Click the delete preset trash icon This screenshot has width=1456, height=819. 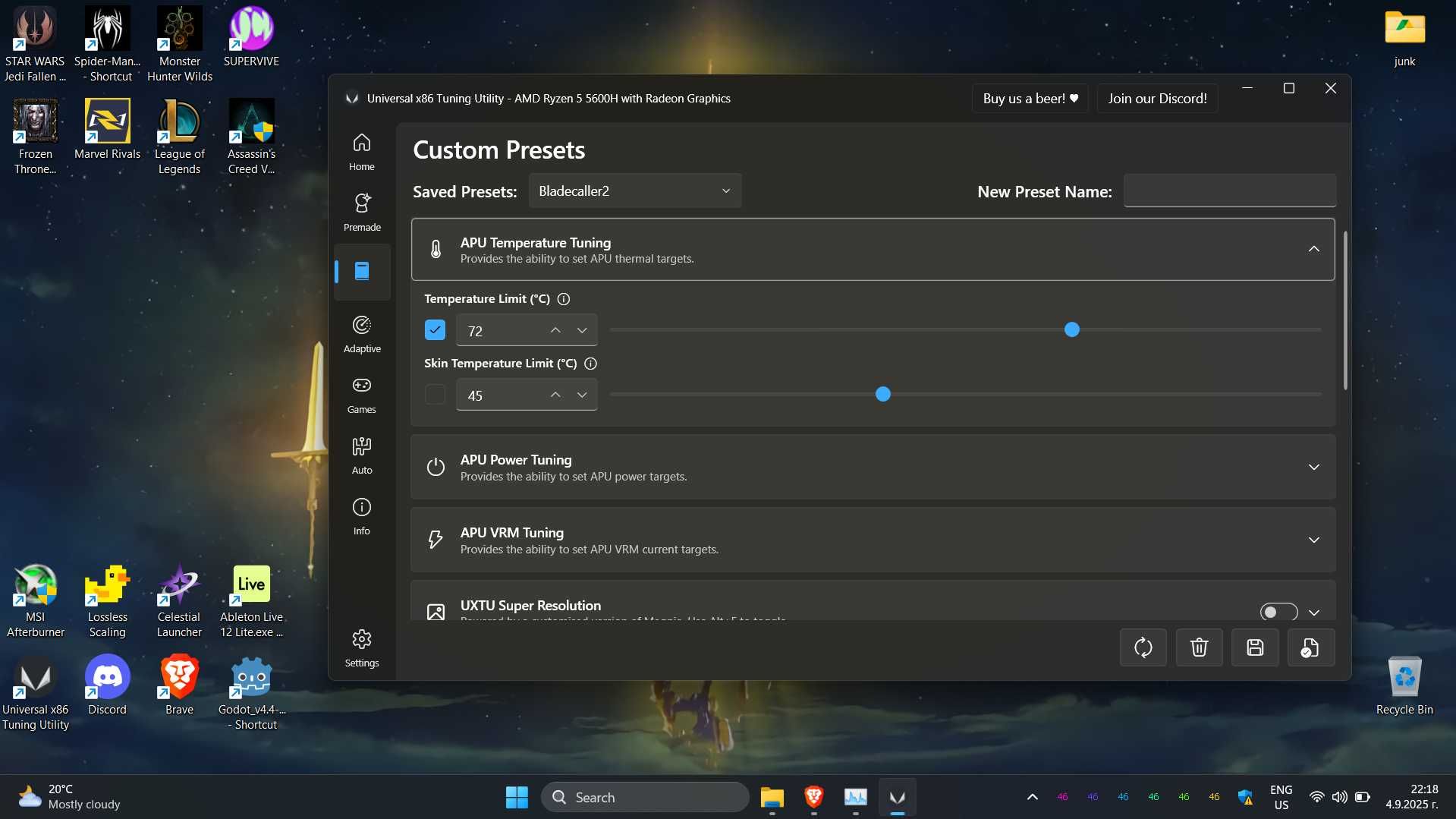point(1200,647)
